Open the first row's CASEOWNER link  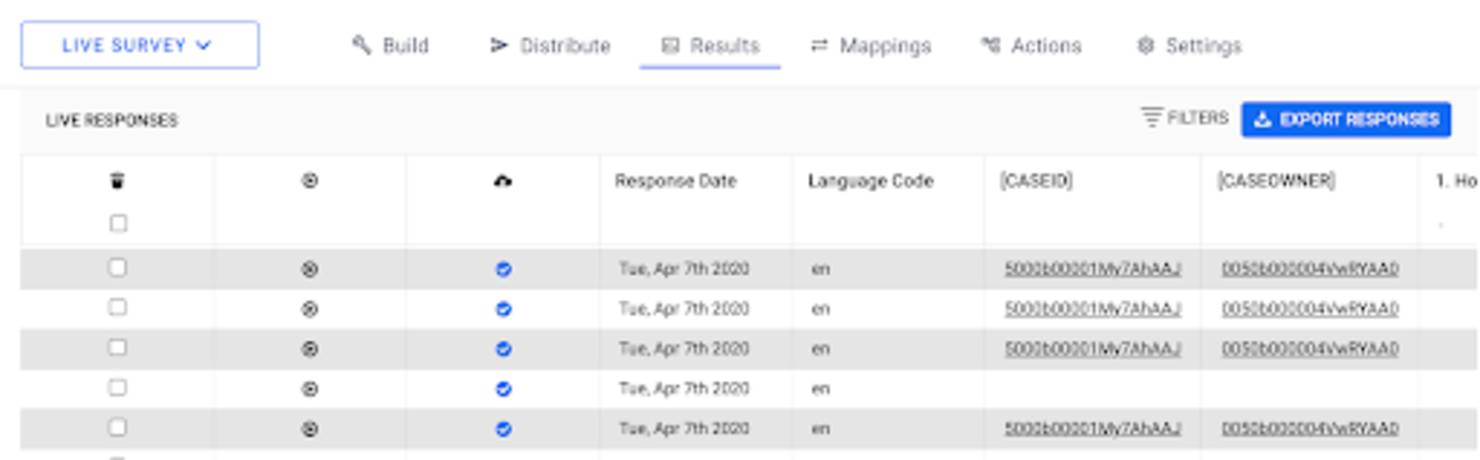[x=1310, y=269]
